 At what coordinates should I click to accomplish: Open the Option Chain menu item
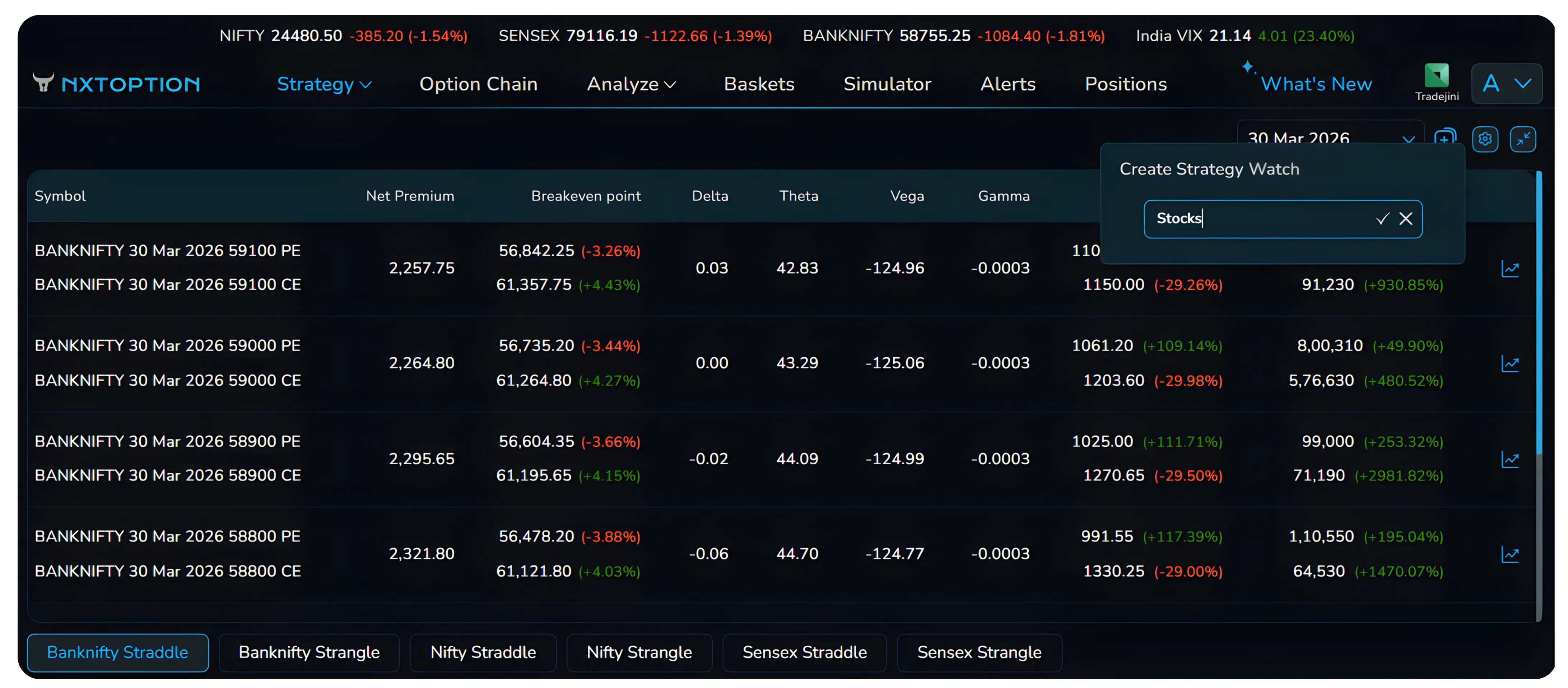point(478,84)
